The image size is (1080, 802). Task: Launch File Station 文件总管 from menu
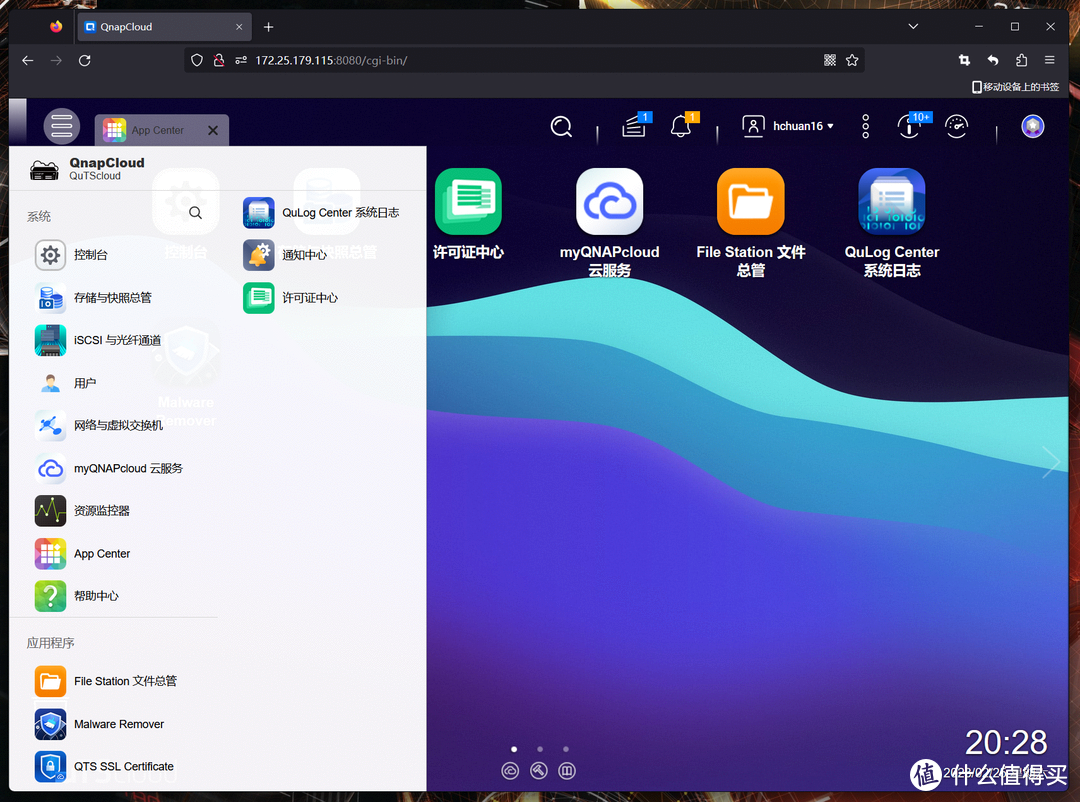tap(106, 681)
